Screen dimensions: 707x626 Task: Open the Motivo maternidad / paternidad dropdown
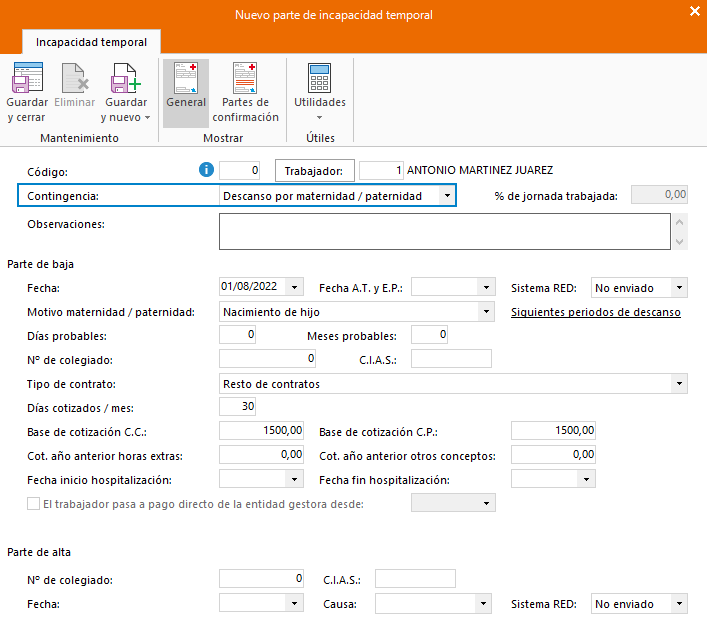pos(486,312)
